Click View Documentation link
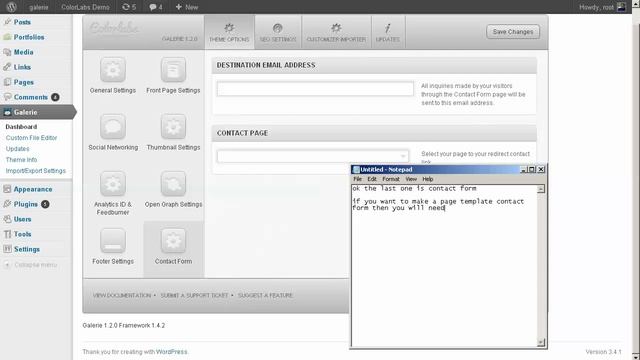The height and width of the screenshot is (360, 640). [122, 296]
